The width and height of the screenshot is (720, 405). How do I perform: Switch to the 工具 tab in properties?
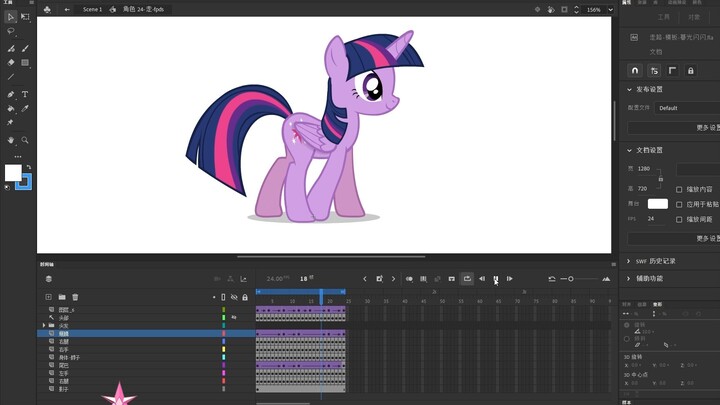(x=664, y=17)
